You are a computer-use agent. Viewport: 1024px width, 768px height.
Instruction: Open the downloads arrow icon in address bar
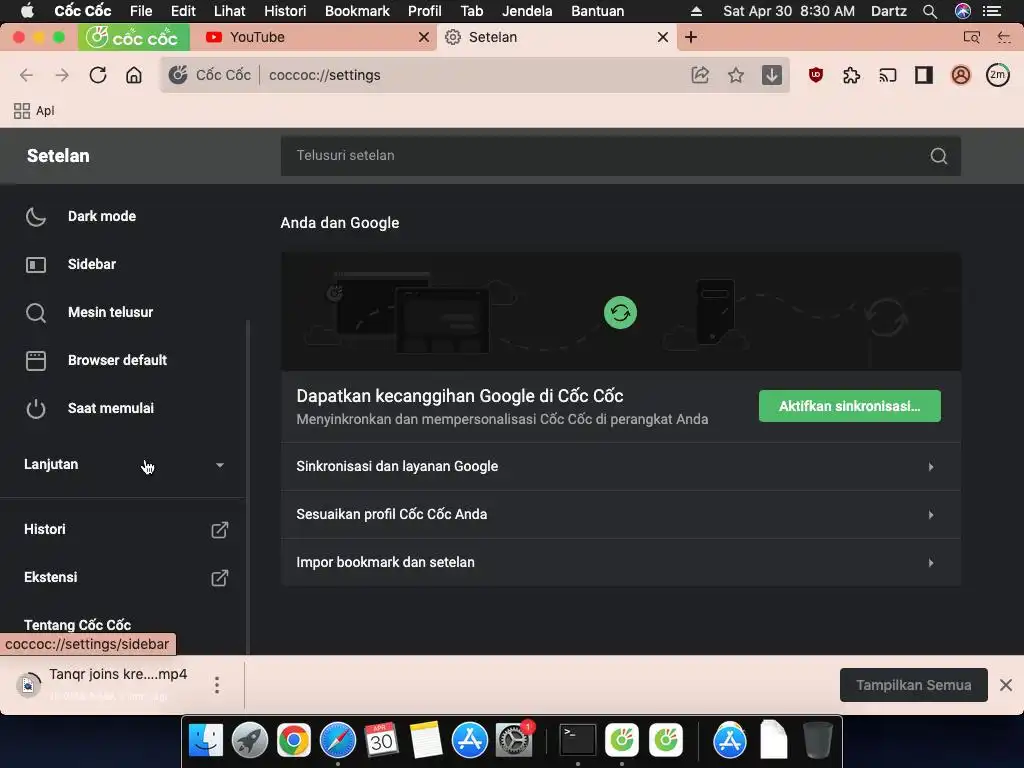(x=772, y=75)
